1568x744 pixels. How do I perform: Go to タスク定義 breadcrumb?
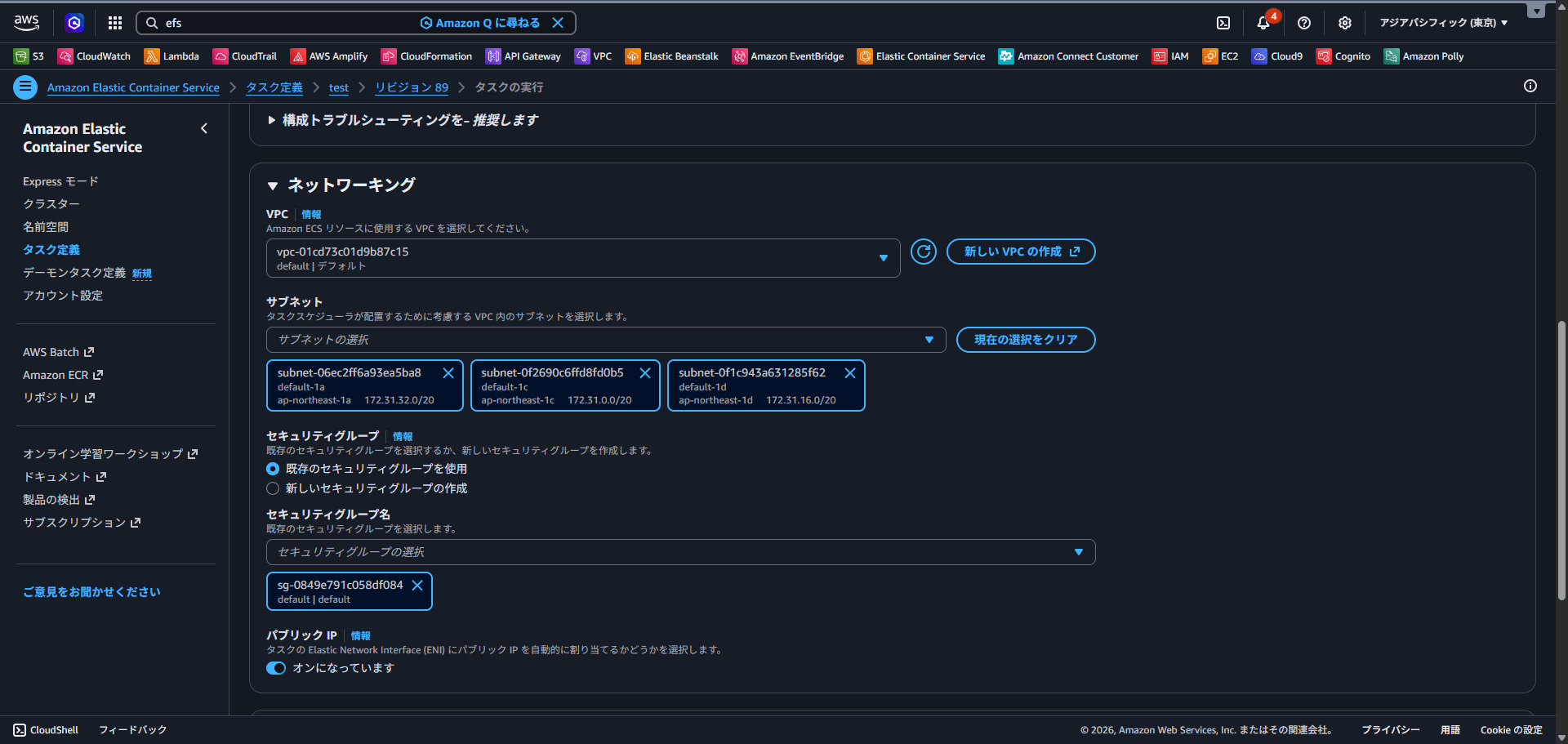274,87
